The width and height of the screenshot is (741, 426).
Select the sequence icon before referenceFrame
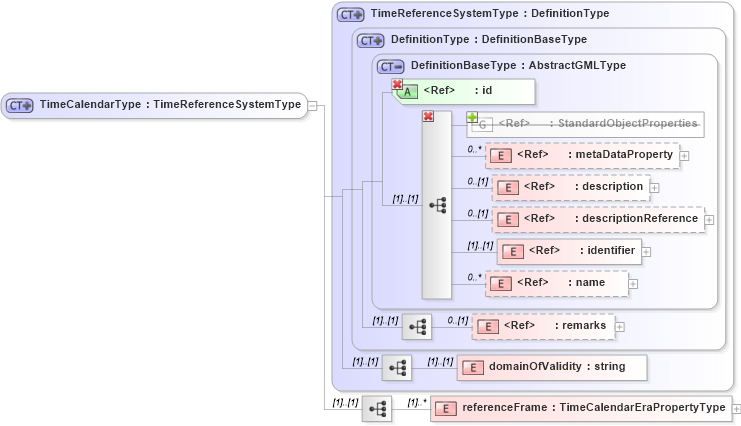(x=377, y=409)
